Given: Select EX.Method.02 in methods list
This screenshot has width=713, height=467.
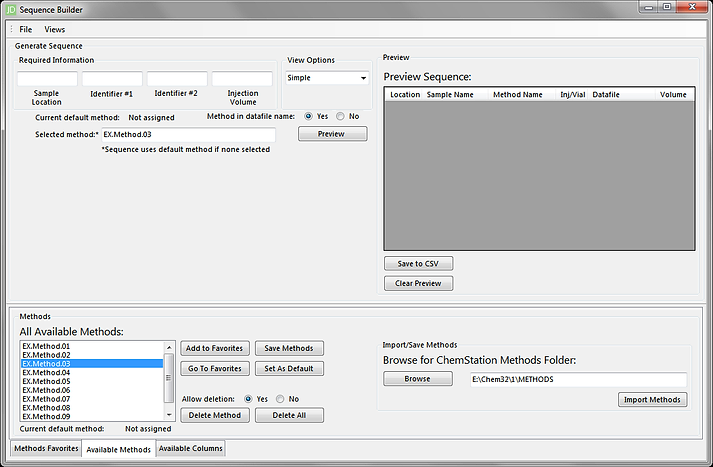Looking at the screenshot, I should tap(92, 355).
